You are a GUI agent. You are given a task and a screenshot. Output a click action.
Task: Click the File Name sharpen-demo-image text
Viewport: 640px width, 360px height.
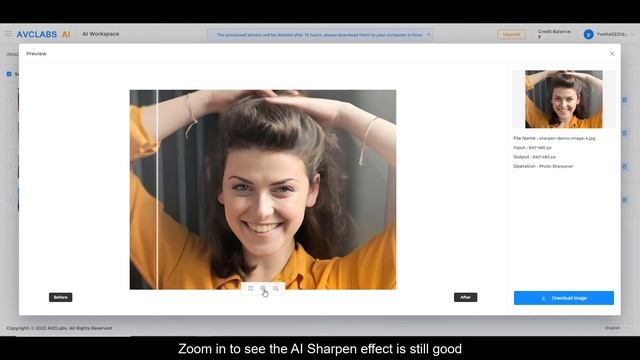click(554, 138)
